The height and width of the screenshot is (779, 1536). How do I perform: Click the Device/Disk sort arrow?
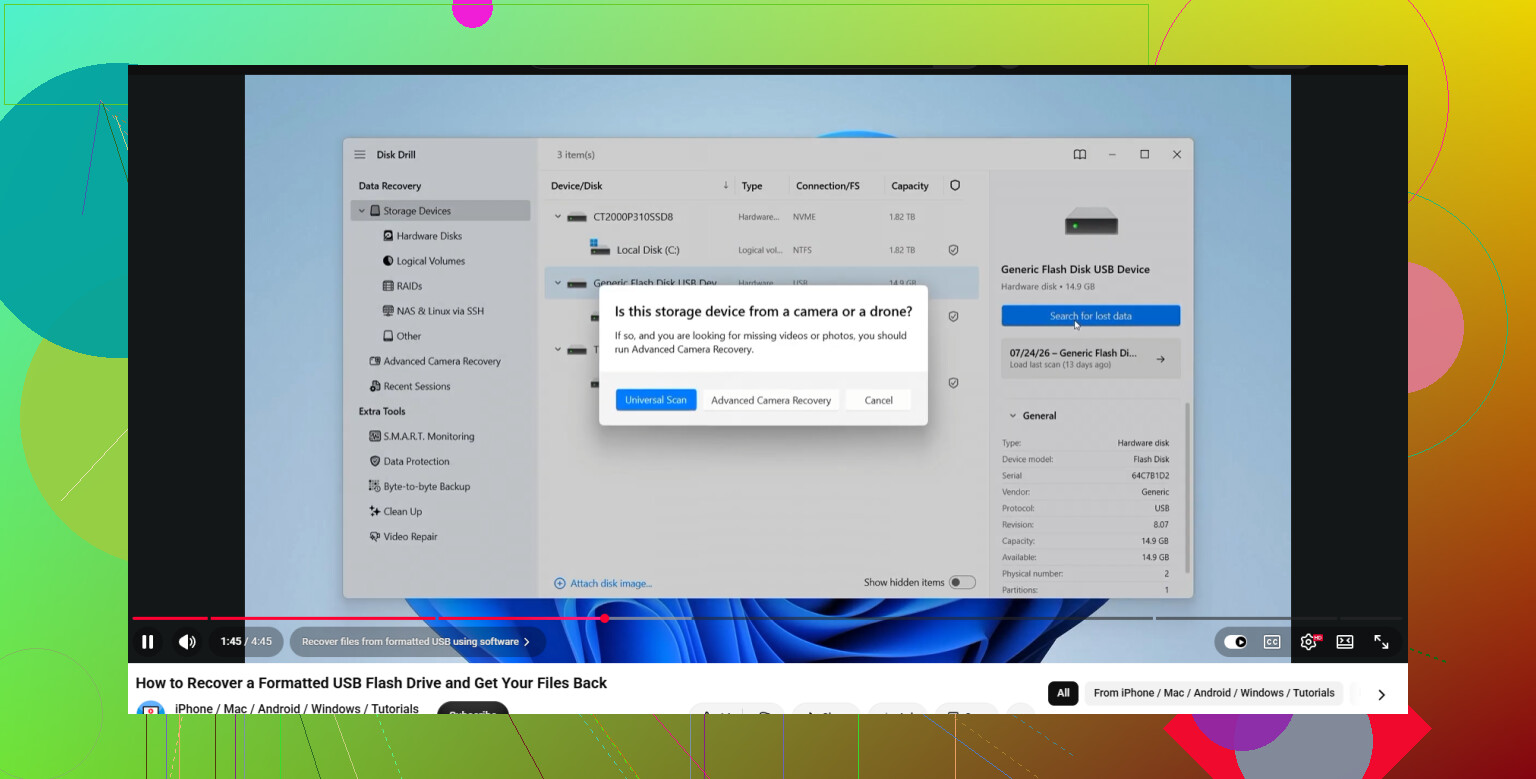(x=726, y=186)
